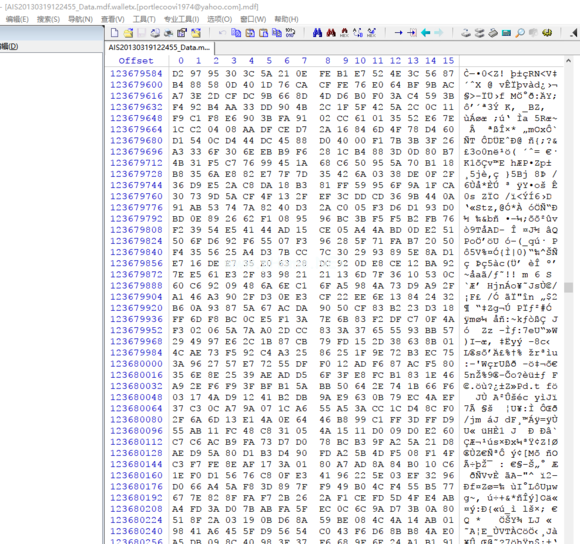Image resolution: width=580 pixels, height=544 pixels.
Task: Click ASCII text column of row 123680080
Action: point(511,420)
